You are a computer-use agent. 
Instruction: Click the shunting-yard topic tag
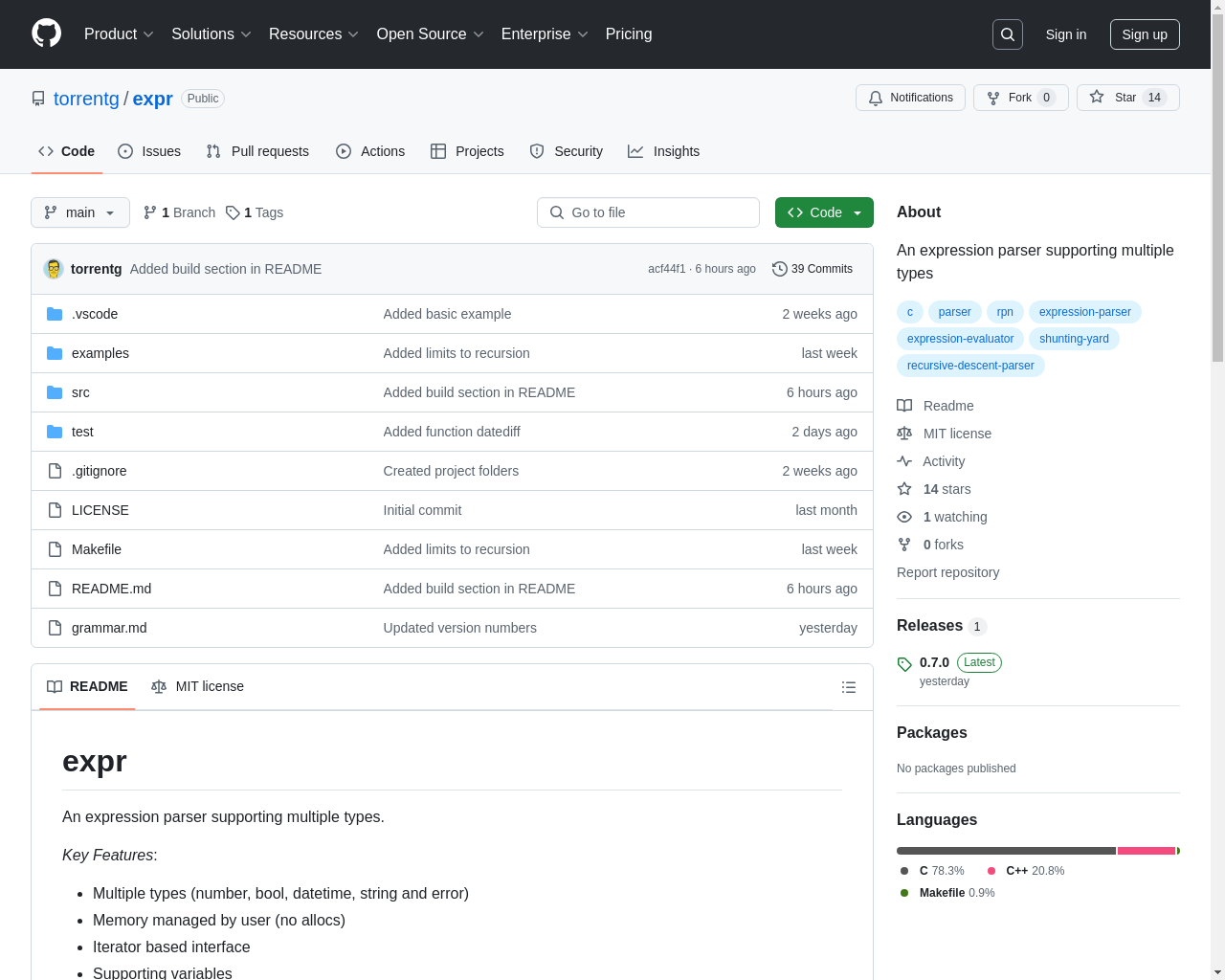pyautogui.click(x=1074, y=339)
